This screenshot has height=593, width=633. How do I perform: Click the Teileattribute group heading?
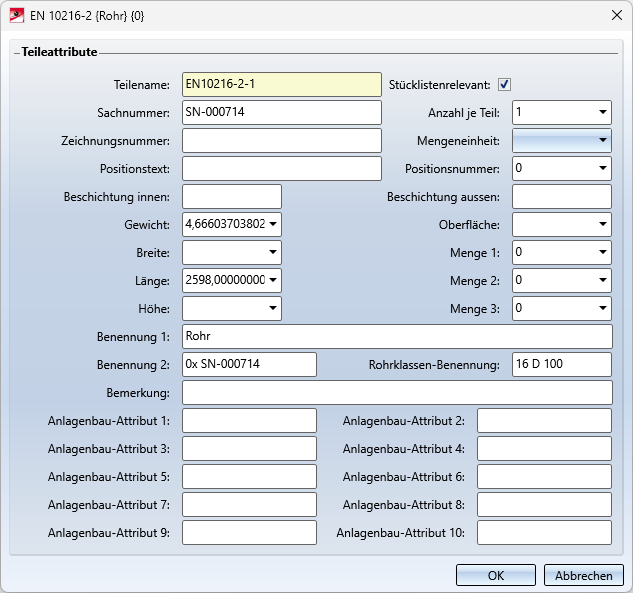(x=59, y=52)
